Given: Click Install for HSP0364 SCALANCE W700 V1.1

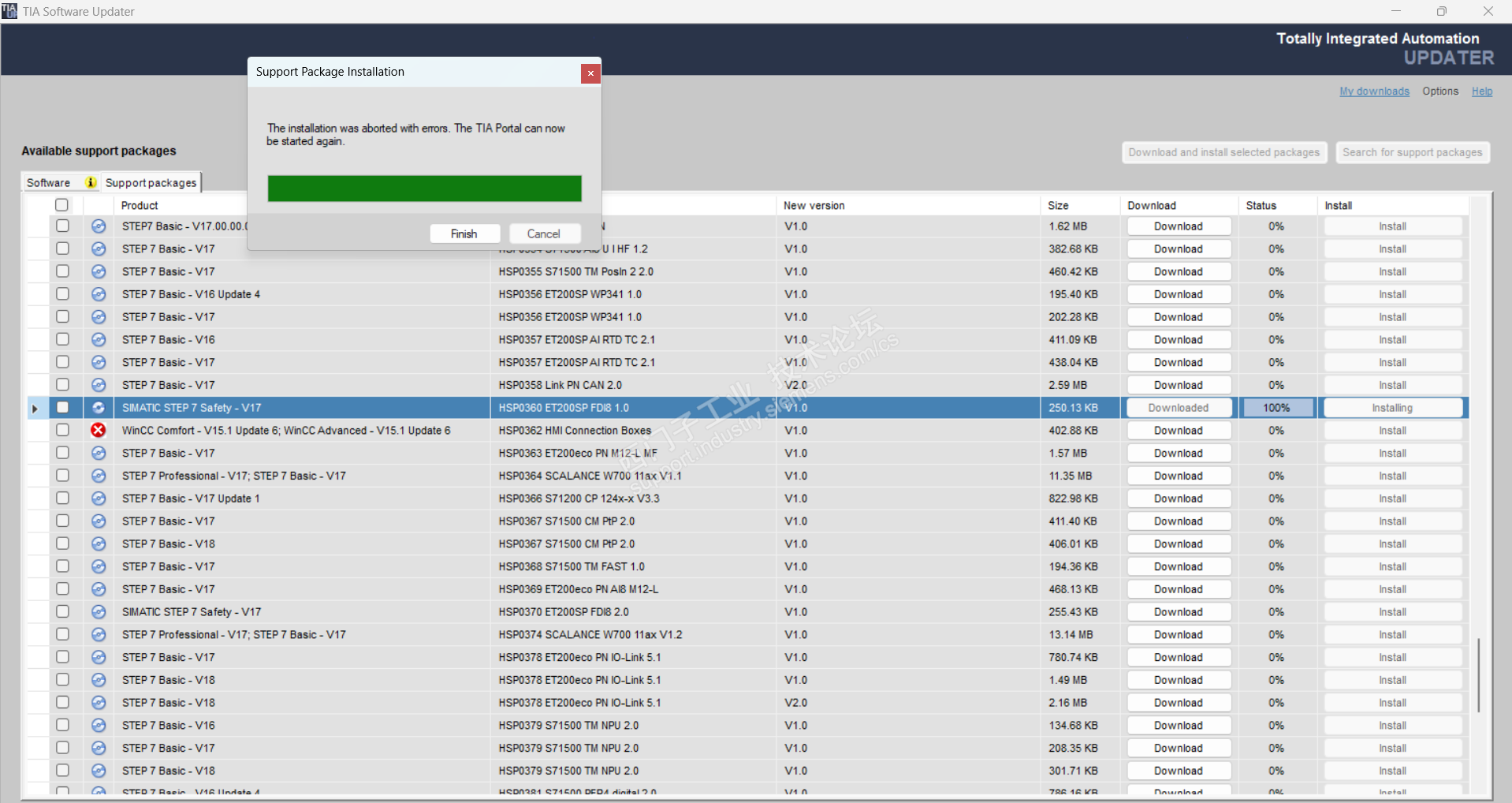Looking at the screenshot, I should (1393, 476).
